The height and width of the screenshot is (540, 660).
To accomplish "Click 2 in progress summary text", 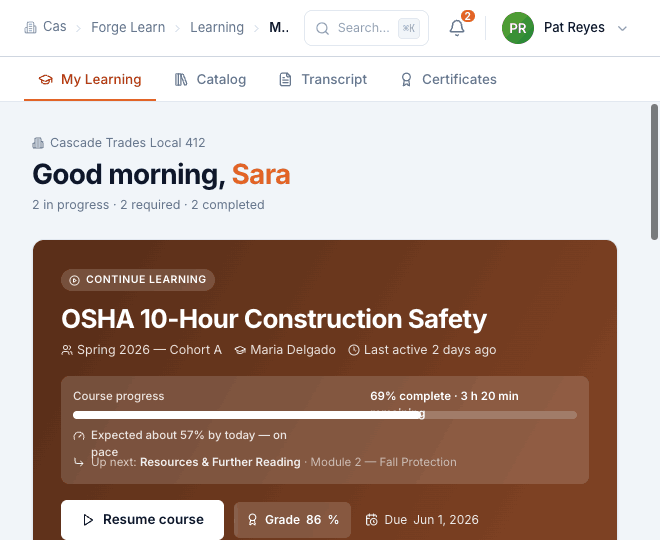I will point(71,205).
